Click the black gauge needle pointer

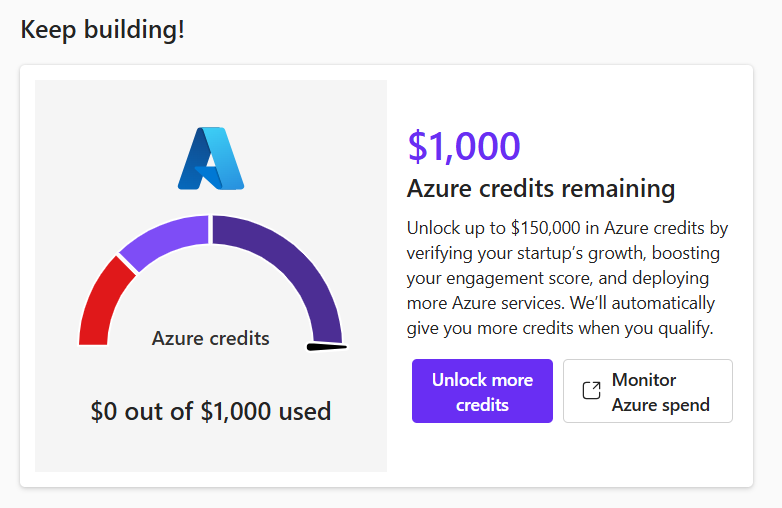327,347
